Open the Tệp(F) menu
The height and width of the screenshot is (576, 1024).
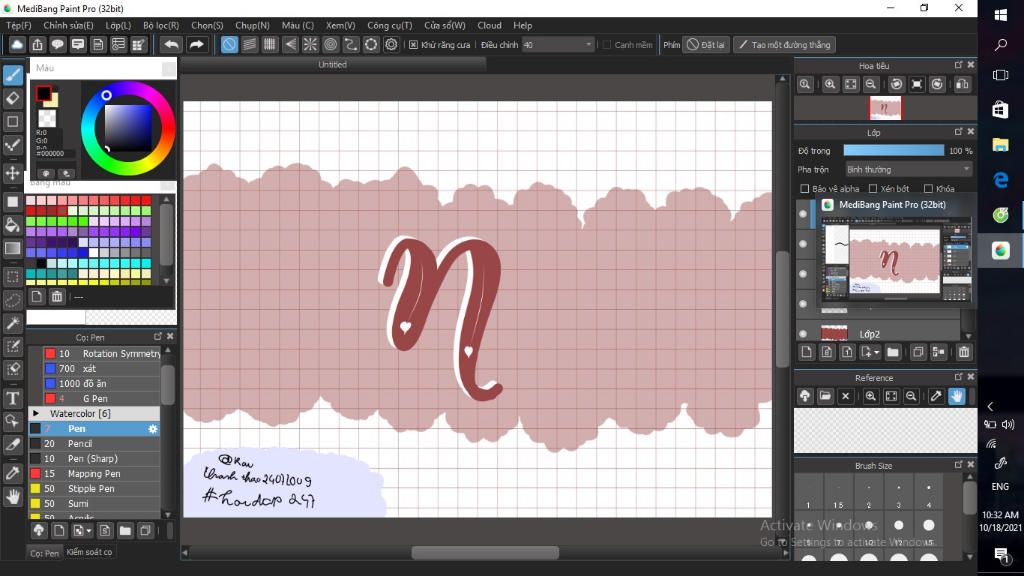(x=18, y=25)
